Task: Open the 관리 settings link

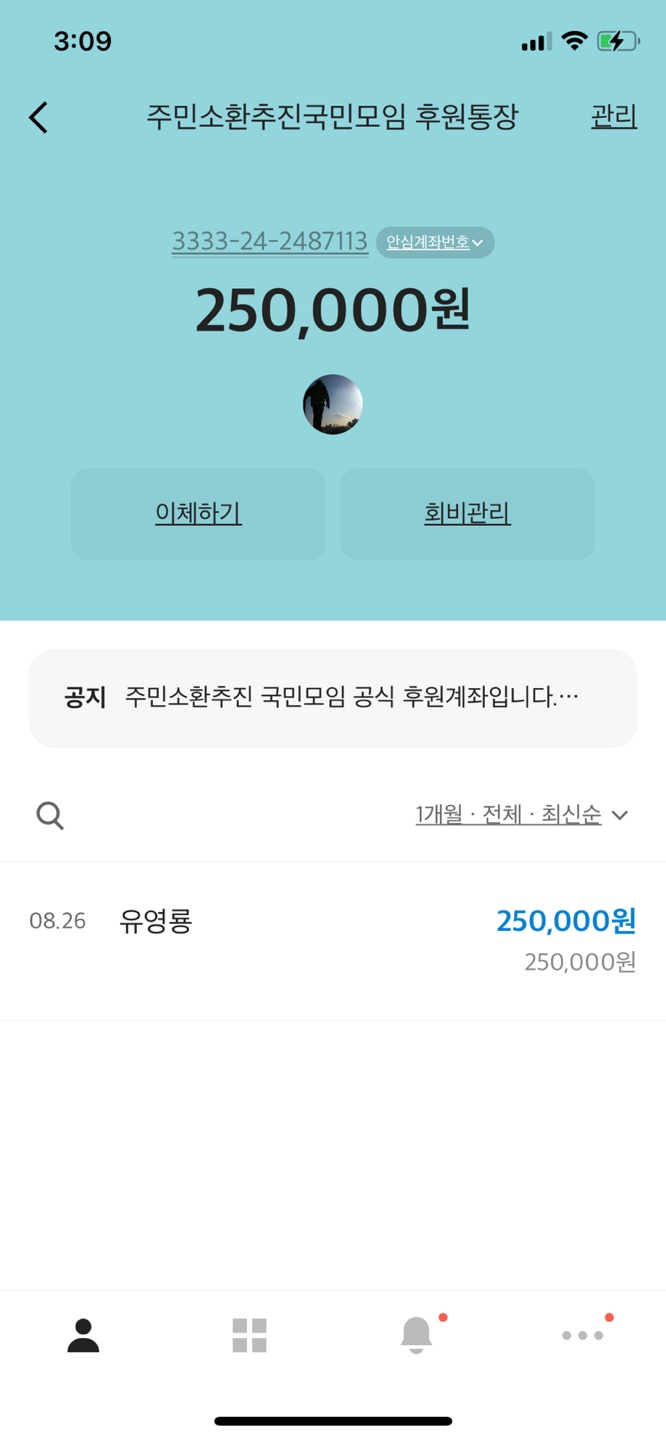Action: pyautogui.click(x=613, y=117)
